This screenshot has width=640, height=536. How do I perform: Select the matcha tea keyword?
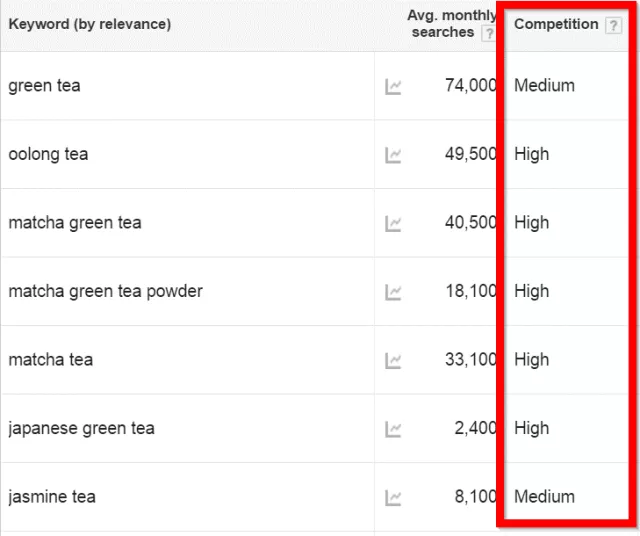pyautogui.click(x=51, y=360)
